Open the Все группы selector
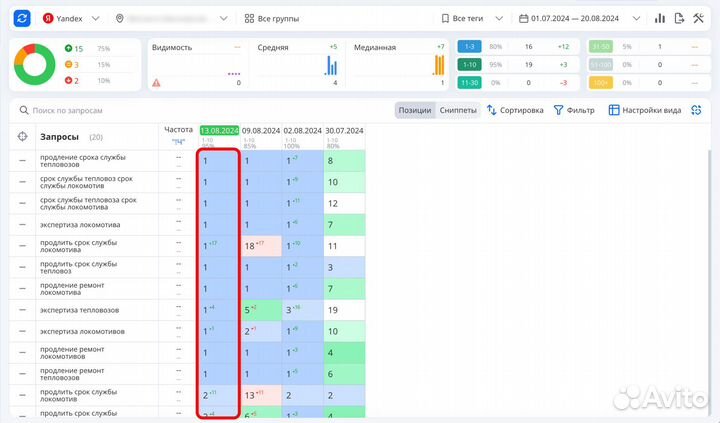This screenshot has height=423, width=720. point(272,18)
